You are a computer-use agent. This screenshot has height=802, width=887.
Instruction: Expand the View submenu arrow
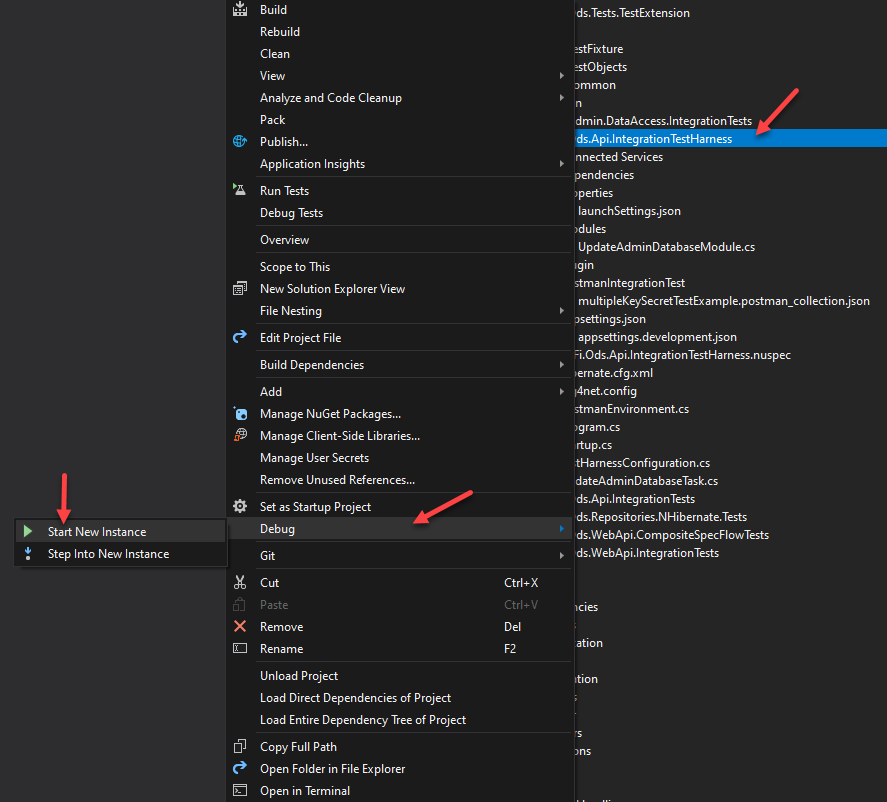click(x=562, y=76)
